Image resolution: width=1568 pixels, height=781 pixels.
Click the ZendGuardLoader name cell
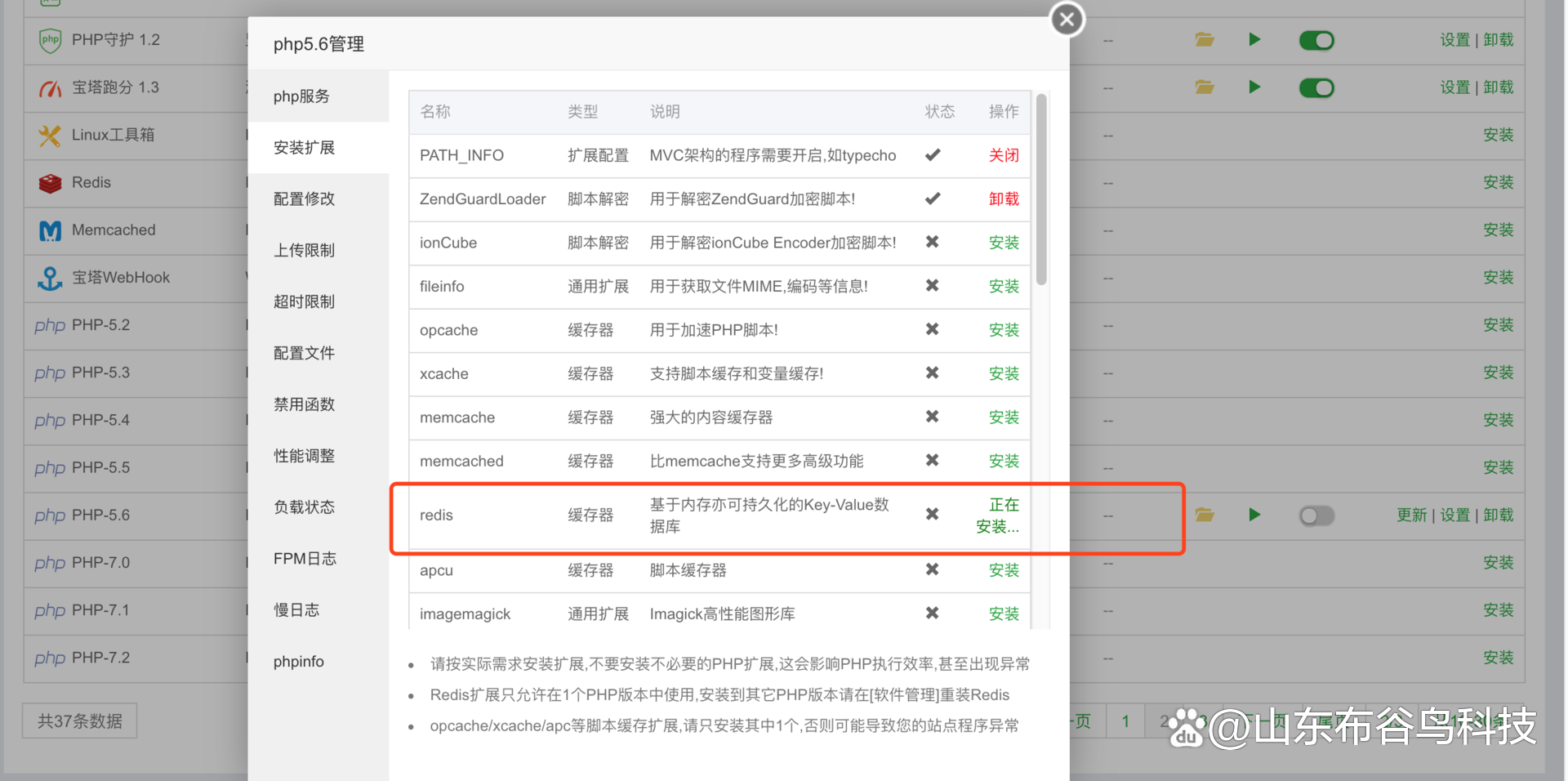tap(483, 199)
